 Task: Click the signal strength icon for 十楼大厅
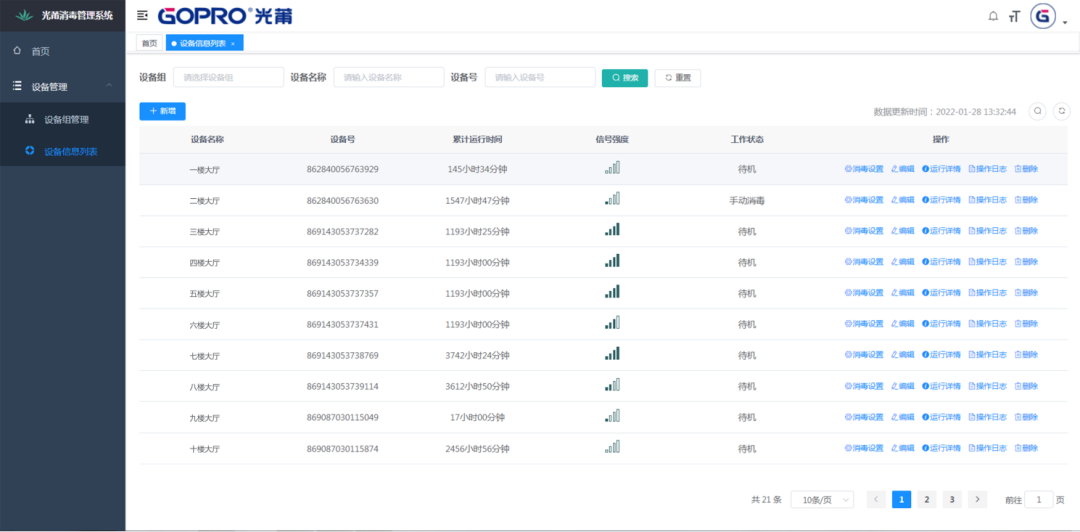(x=612, y=447)
